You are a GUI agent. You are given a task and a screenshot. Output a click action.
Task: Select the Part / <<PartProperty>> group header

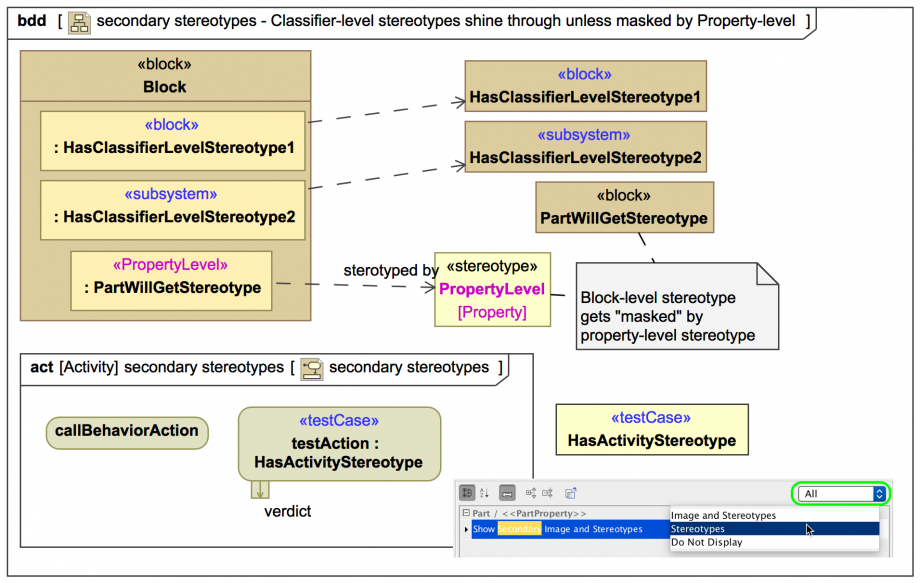(x=529, y=513)
